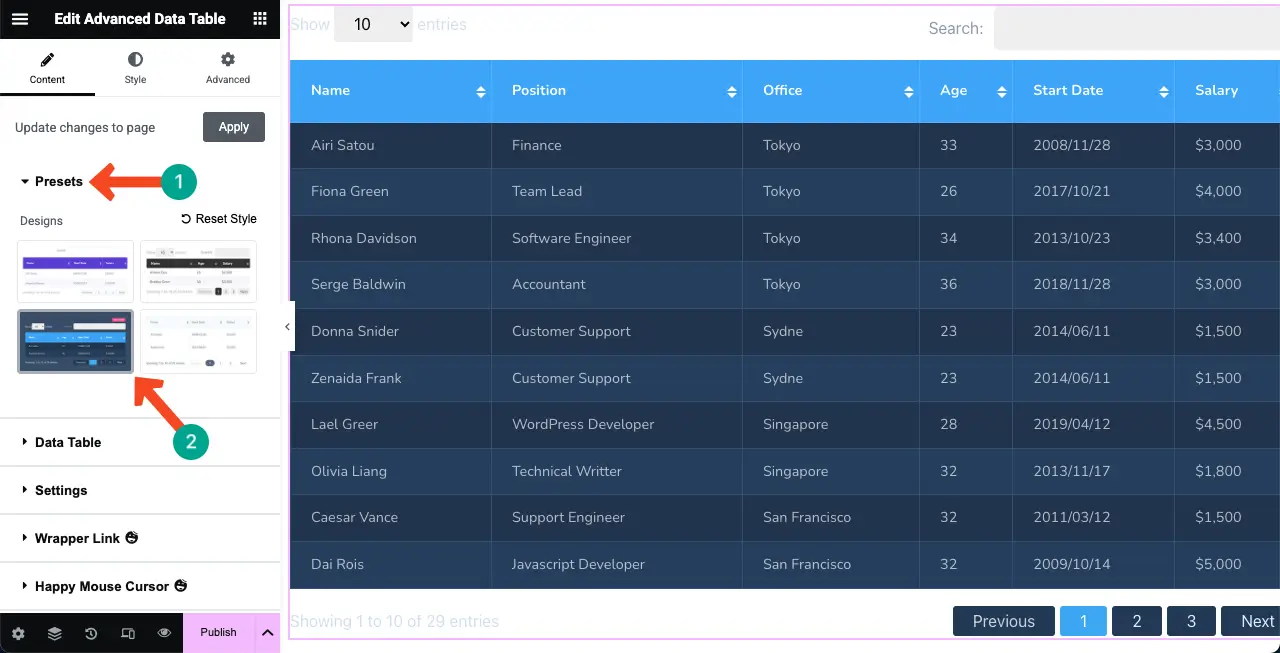Image resolution: width=1280 pixels, height=653 pixels.
Task: Select the dark blue preset design
Action: point(76,341)
